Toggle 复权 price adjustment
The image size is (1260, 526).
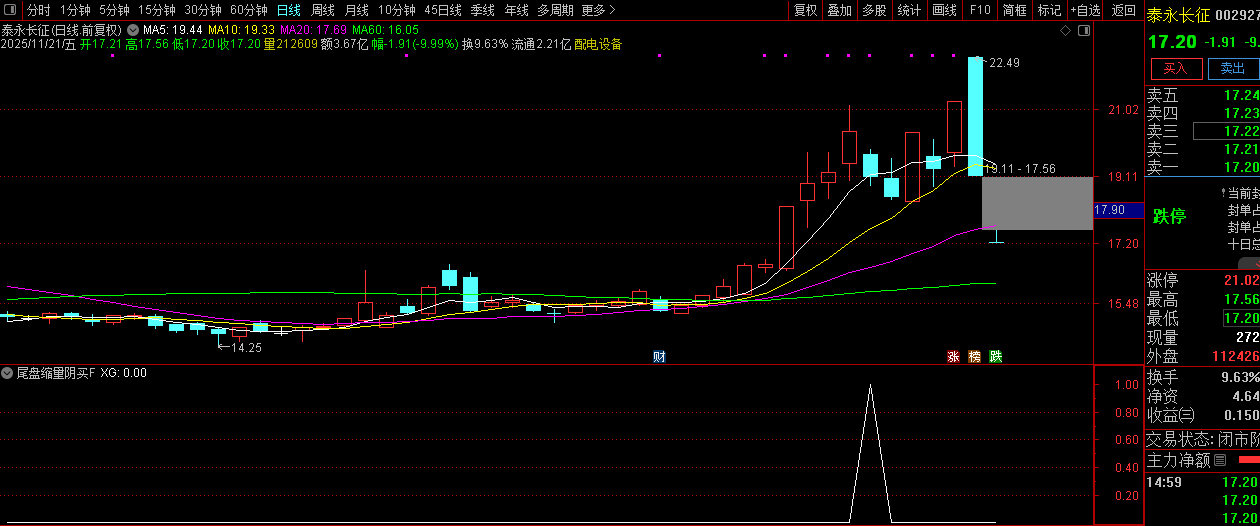coord(805,10)
